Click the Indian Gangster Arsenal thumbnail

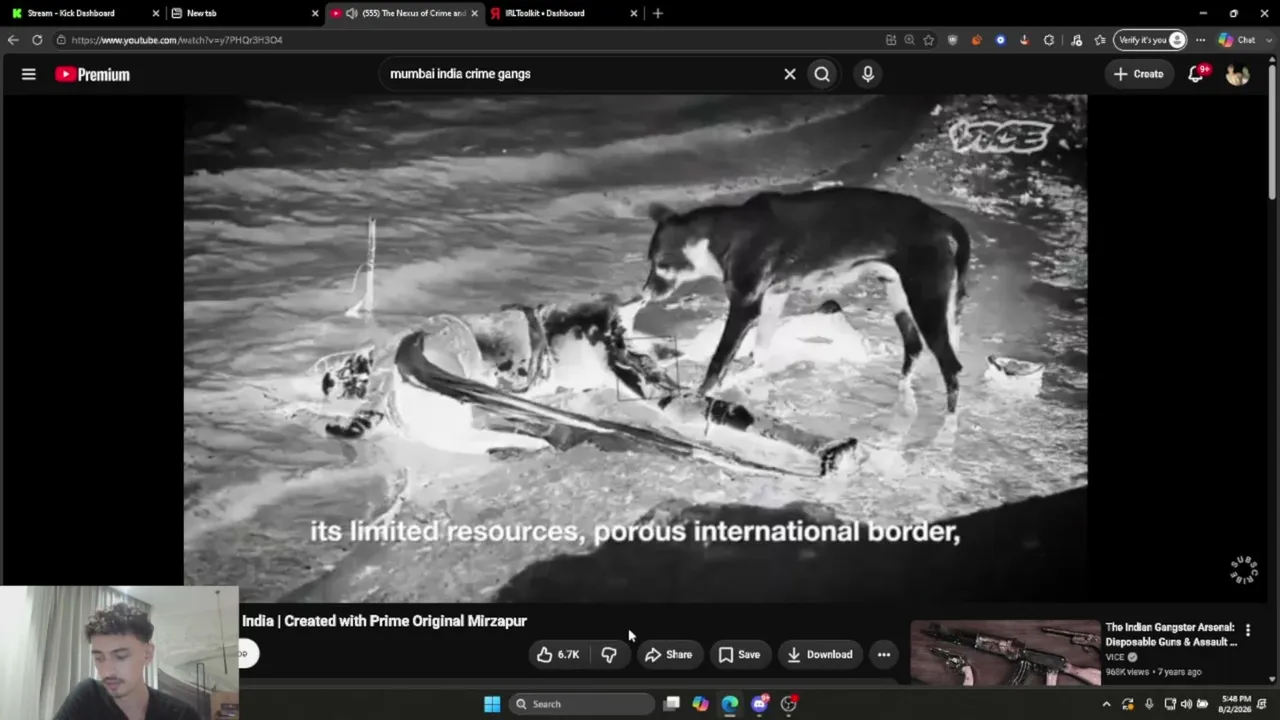pos(1005,653)
